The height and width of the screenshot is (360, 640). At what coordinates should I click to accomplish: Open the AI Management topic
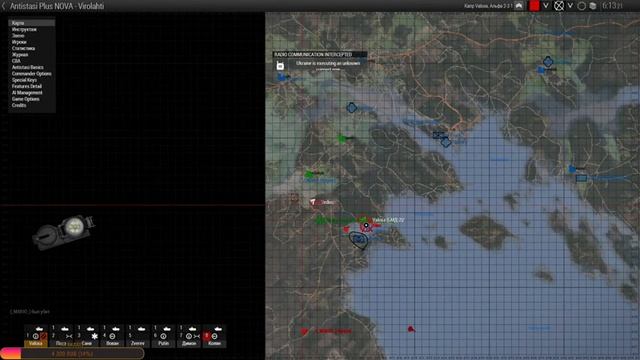pos(27,93)
